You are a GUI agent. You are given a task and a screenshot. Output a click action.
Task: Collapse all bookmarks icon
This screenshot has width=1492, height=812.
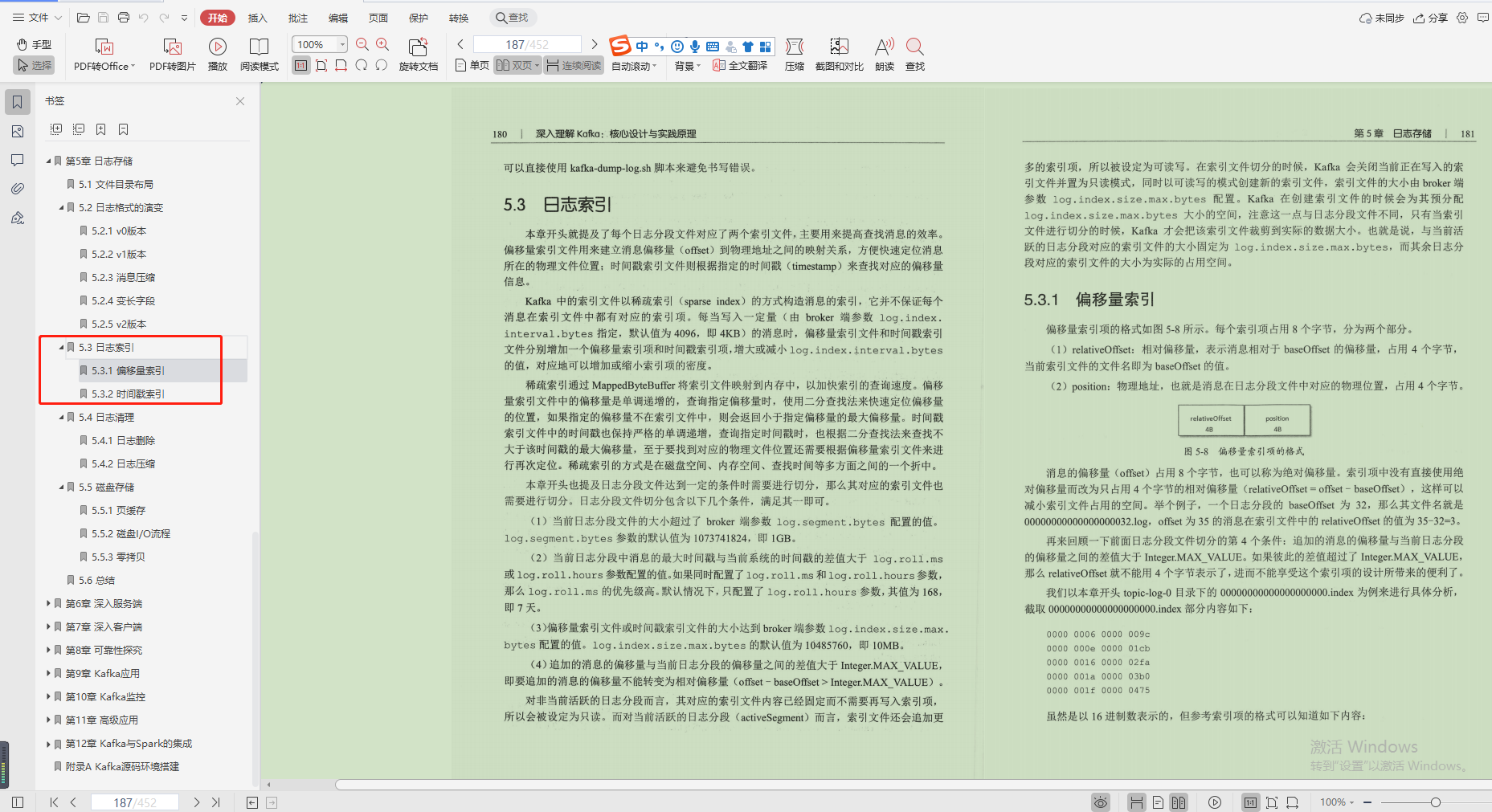(79, 129)
